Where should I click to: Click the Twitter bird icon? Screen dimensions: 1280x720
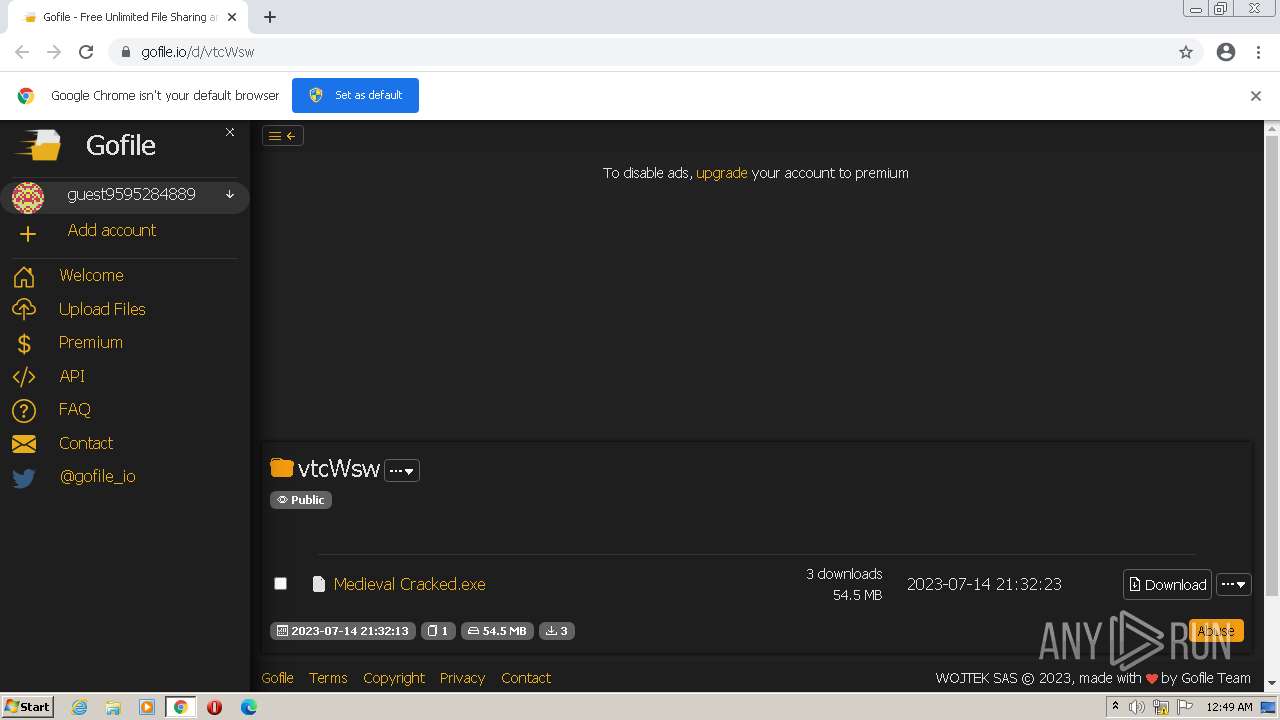[24, 478]
